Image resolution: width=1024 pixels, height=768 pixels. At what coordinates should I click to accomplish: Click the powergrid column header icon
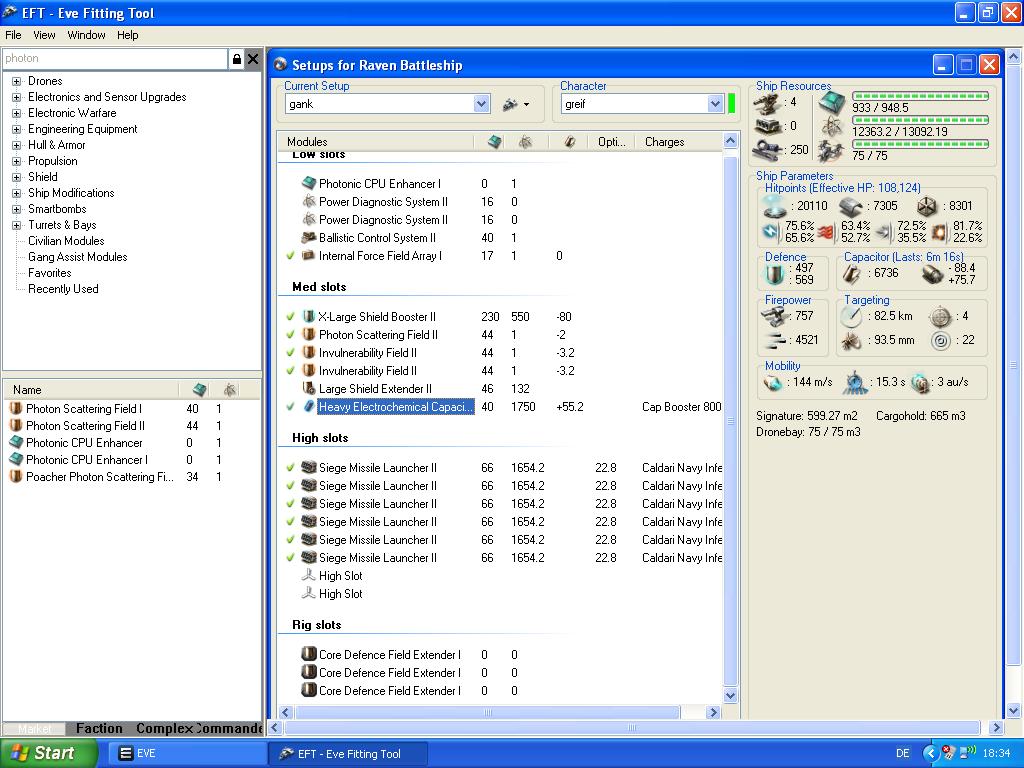tap(525, 142)
